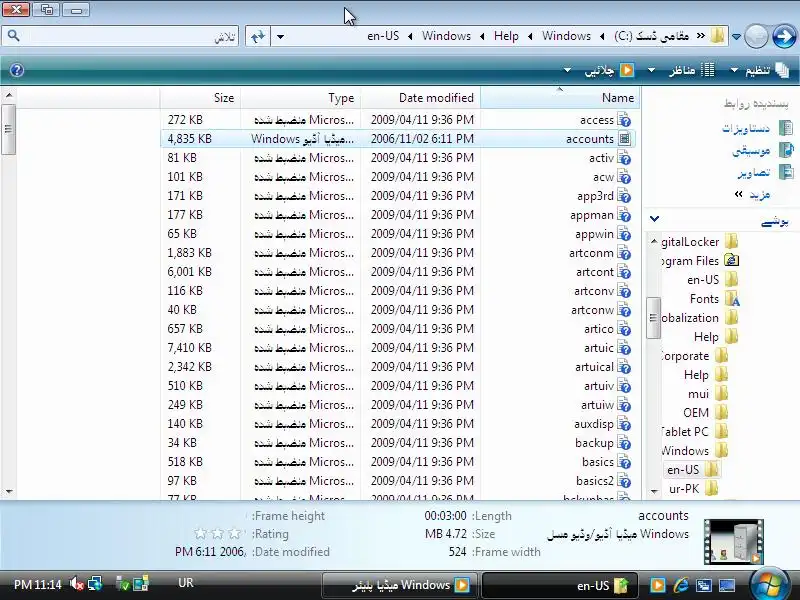Click the activ help file icon
The height and width of the screenshot is (600, 800).
pyautogui.click(x=624, y=158)
